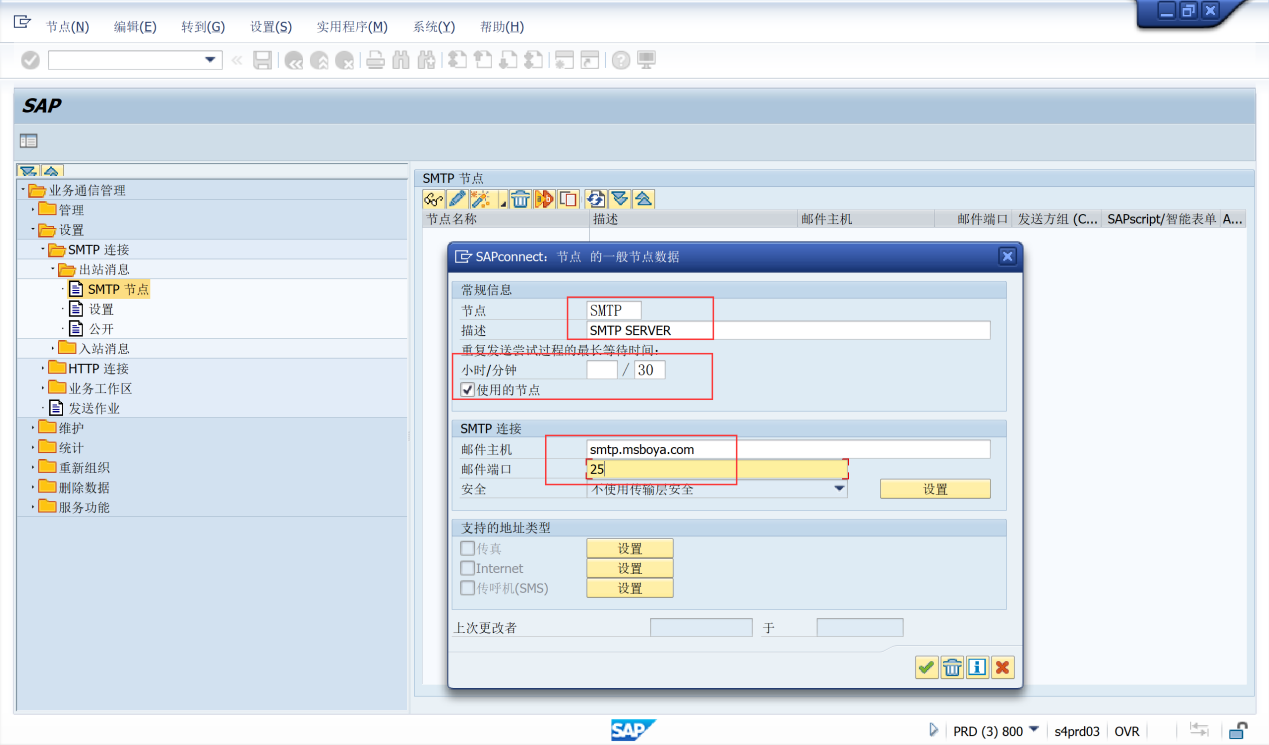Click the layout icon below SAP title

(29, 141)
